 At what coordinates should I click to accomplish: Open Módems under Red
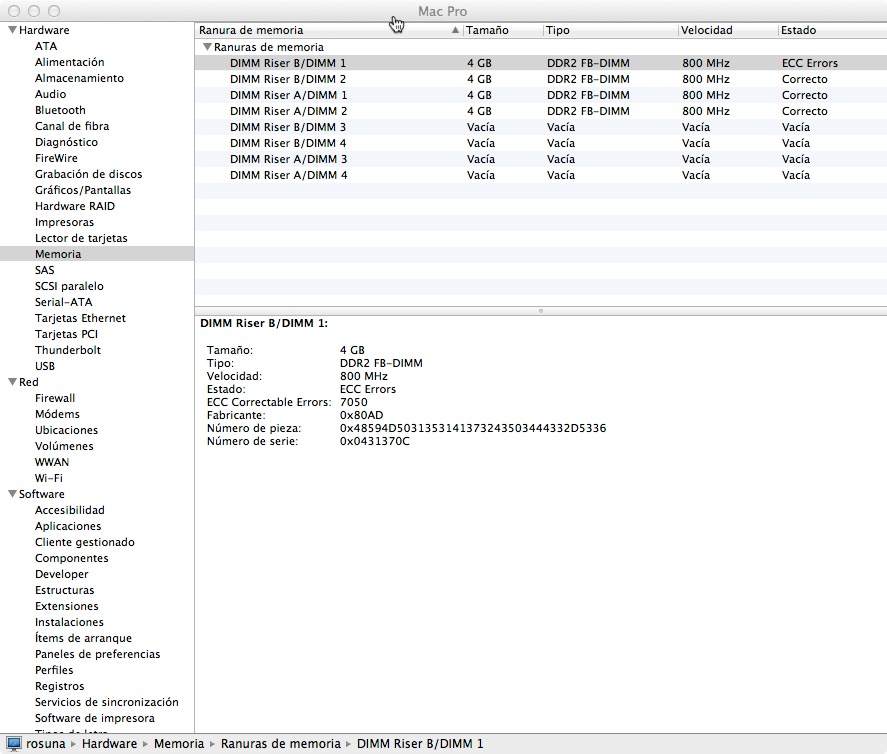(x=57, y=414)
